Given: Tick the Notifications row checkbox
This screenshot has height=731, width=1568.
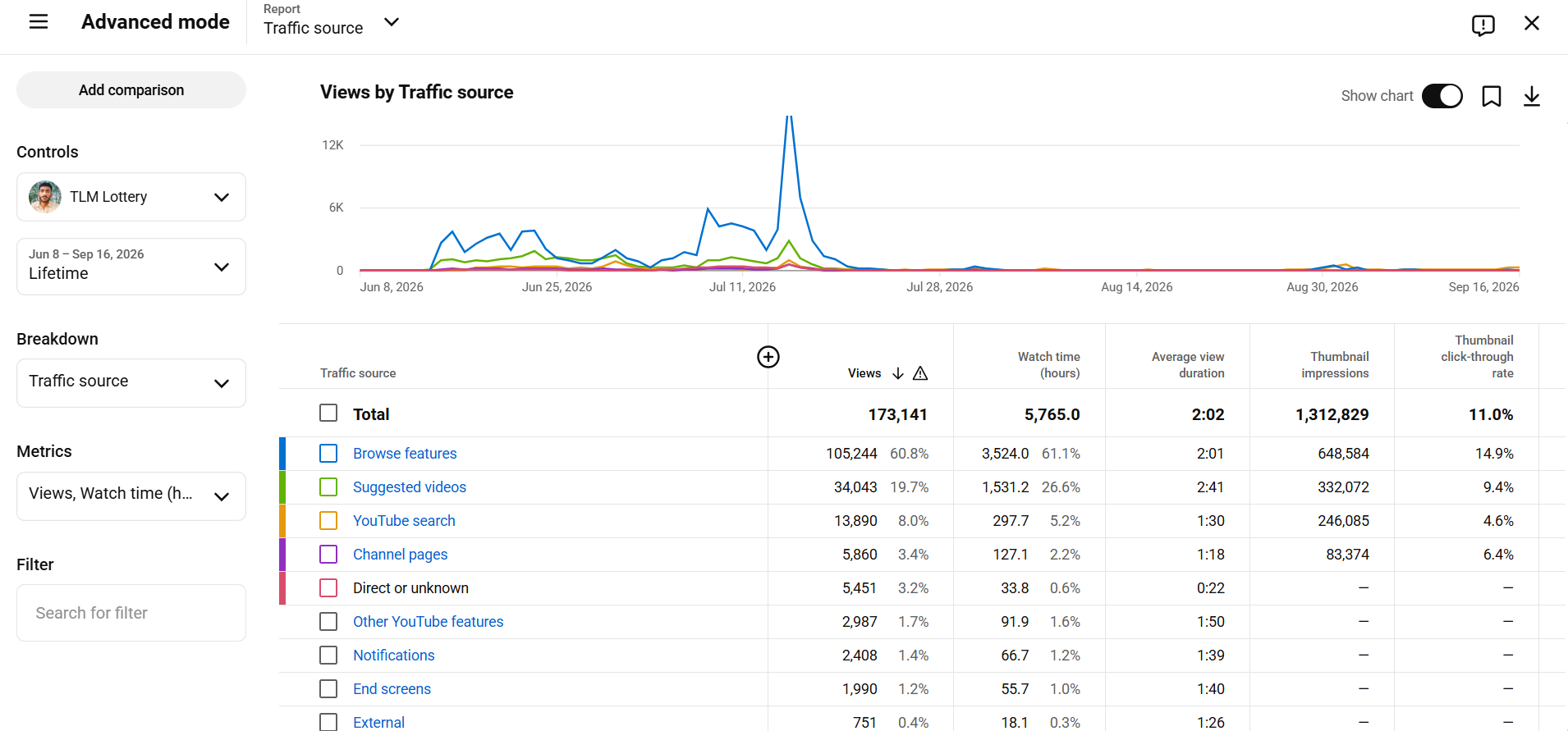Looking at the screenshot, I should pyautogui.click(x=328, y=655).
